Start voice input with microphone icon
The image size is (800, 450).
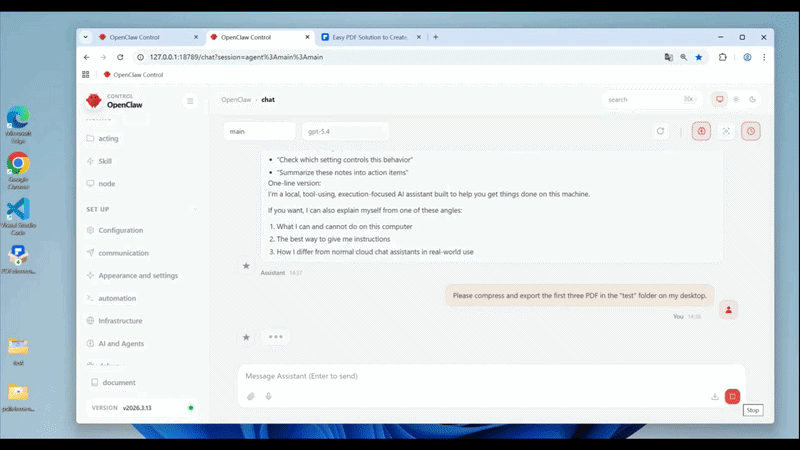[x=268, y=396]
